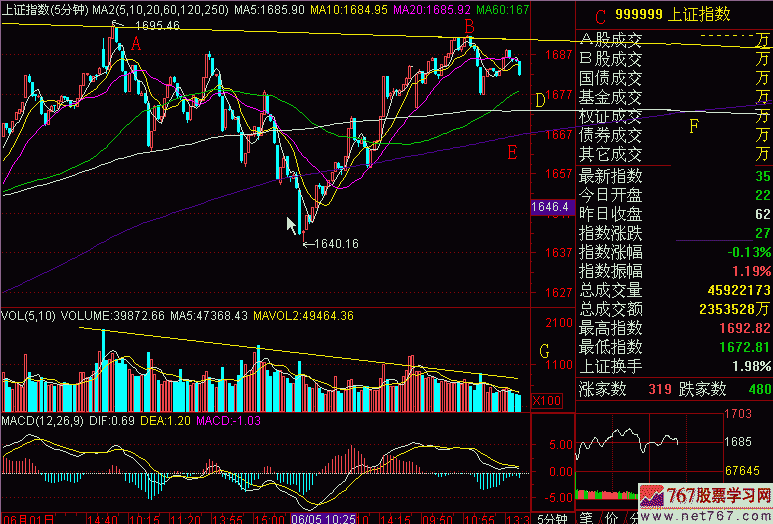Viewport: 773px width, 524px height.
Task: Click the yellow letter G annotation marker
Action: [x=544, y=351]
